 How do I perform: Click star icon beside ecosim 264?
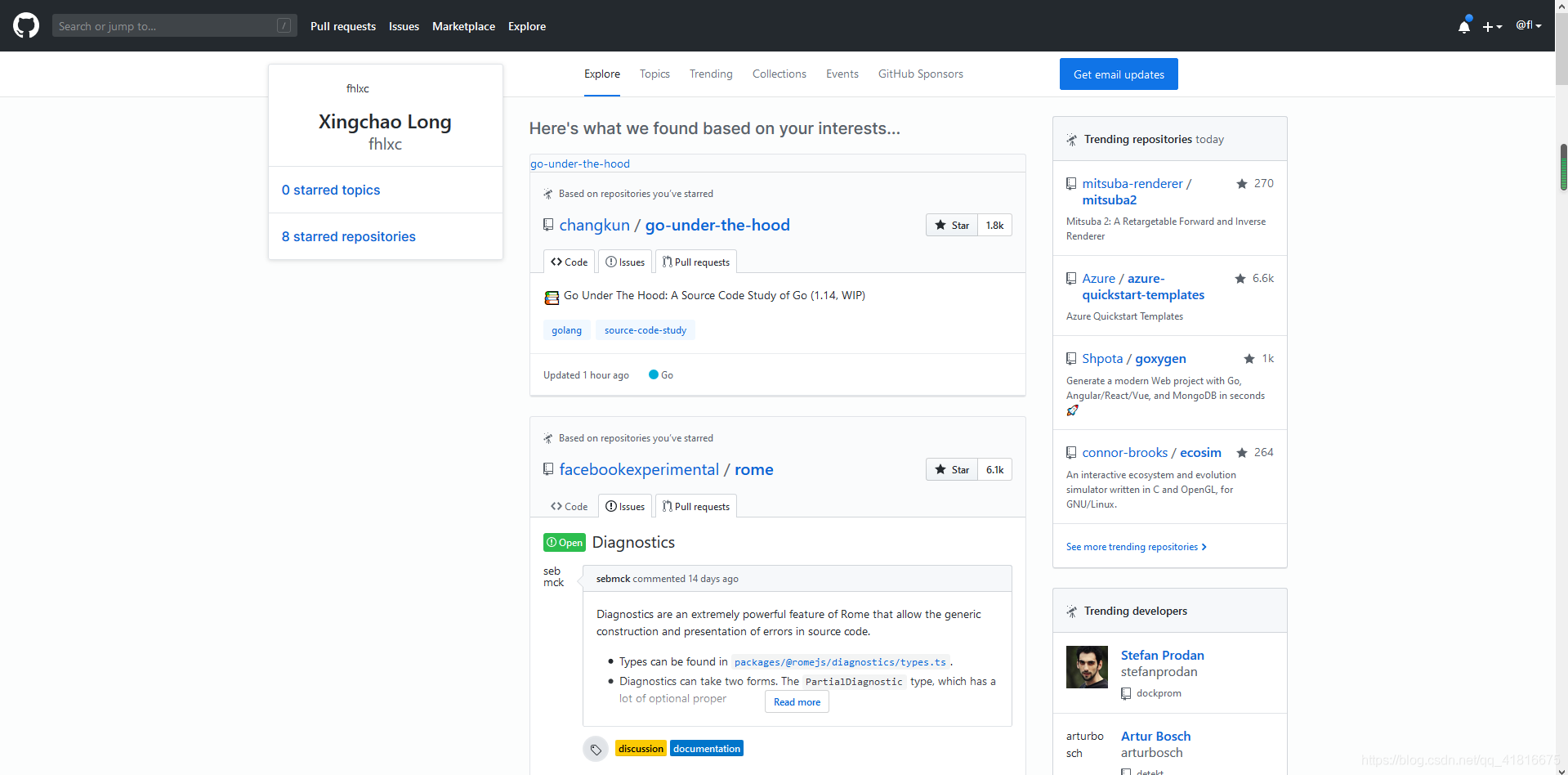[x=1242, y=452]
